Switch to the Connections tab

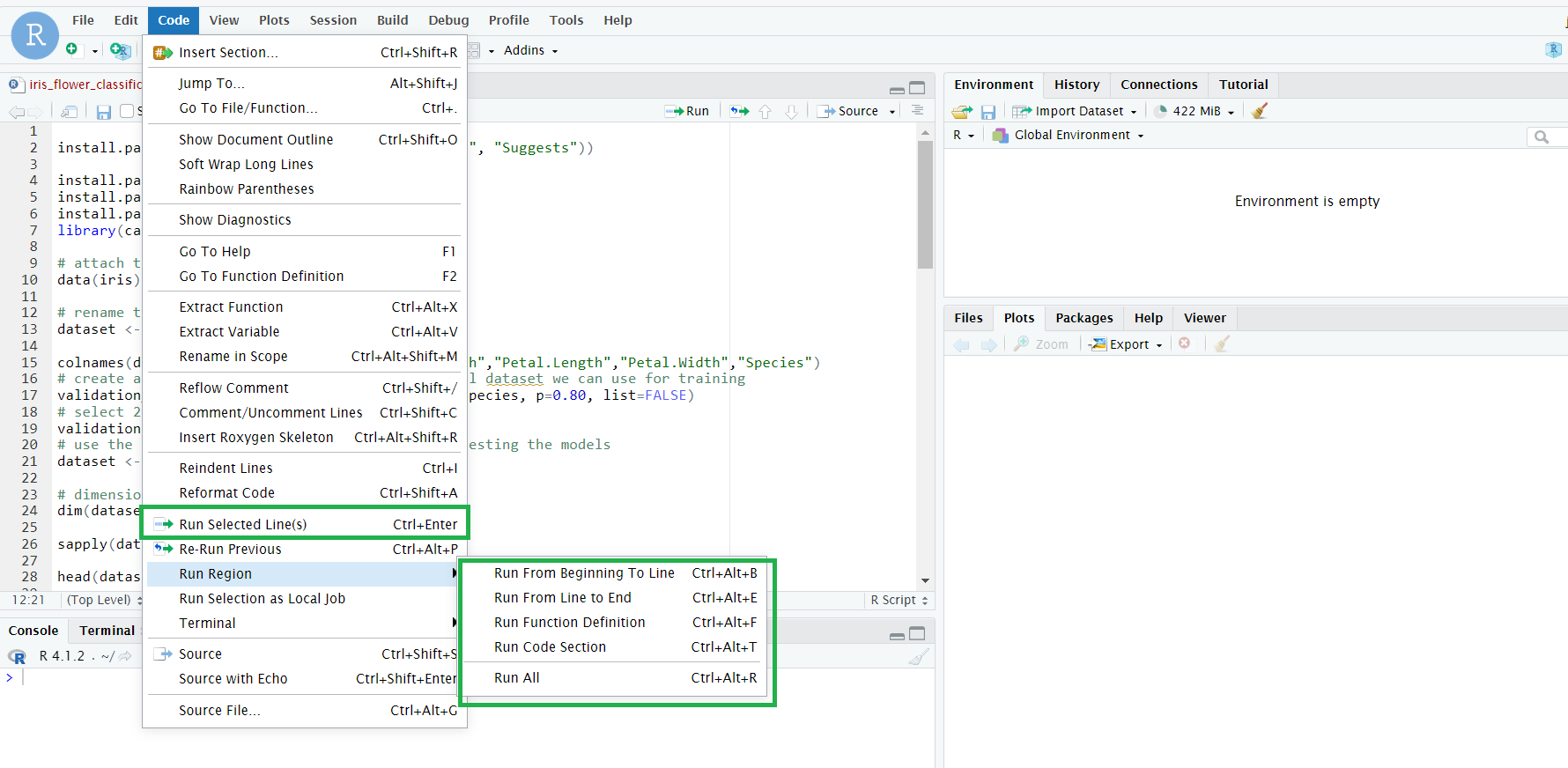[1158, 85]
